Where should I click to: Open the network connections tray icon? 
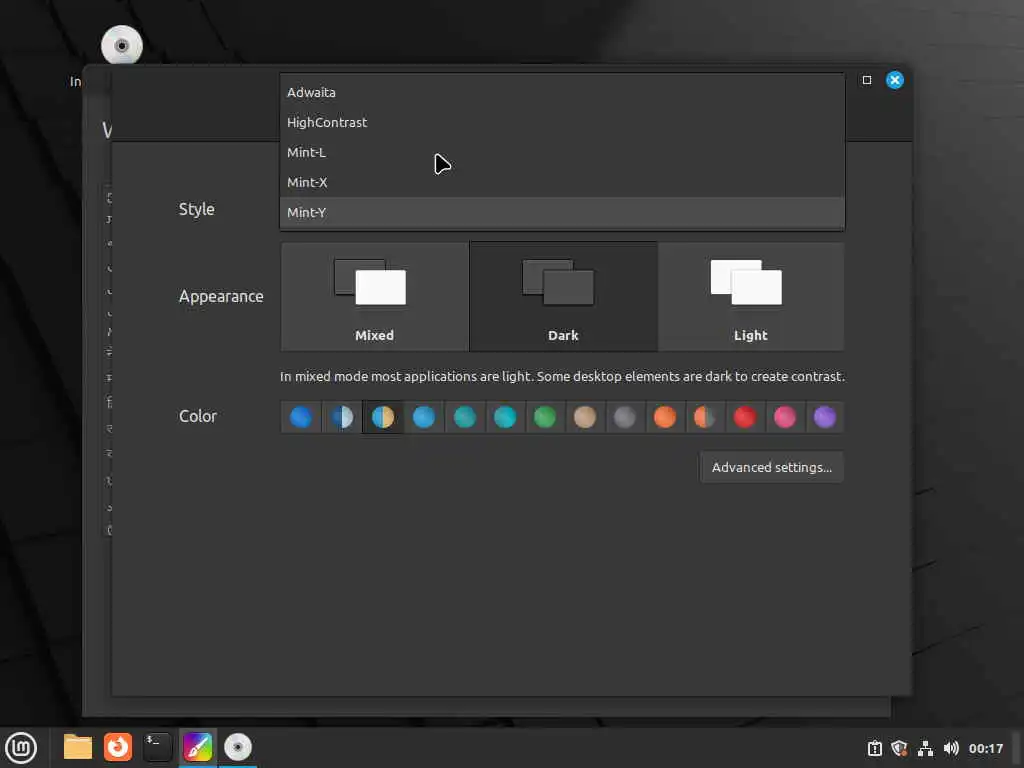click(x=925, y=748)
